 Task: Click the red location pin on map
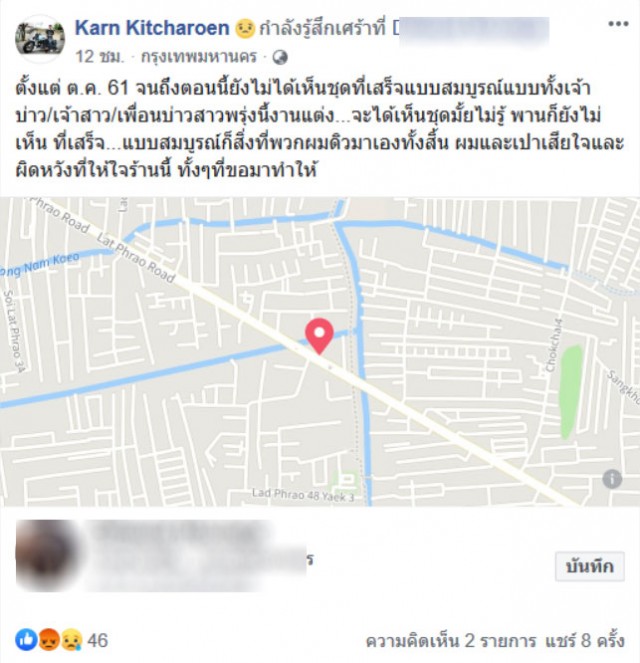[x=320, y=336]
